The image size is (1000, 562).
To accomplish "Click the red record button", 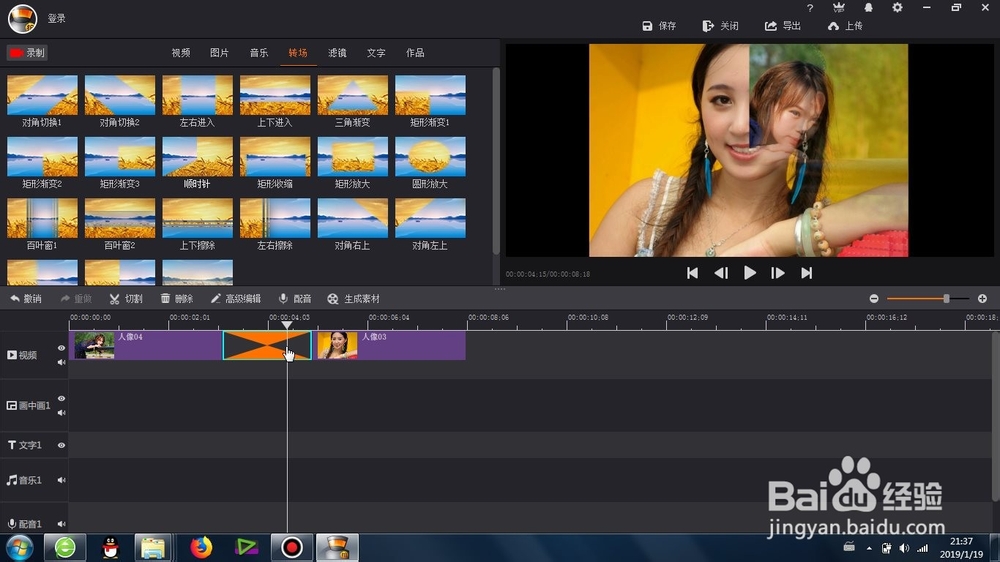I will (x=27, y=53).
